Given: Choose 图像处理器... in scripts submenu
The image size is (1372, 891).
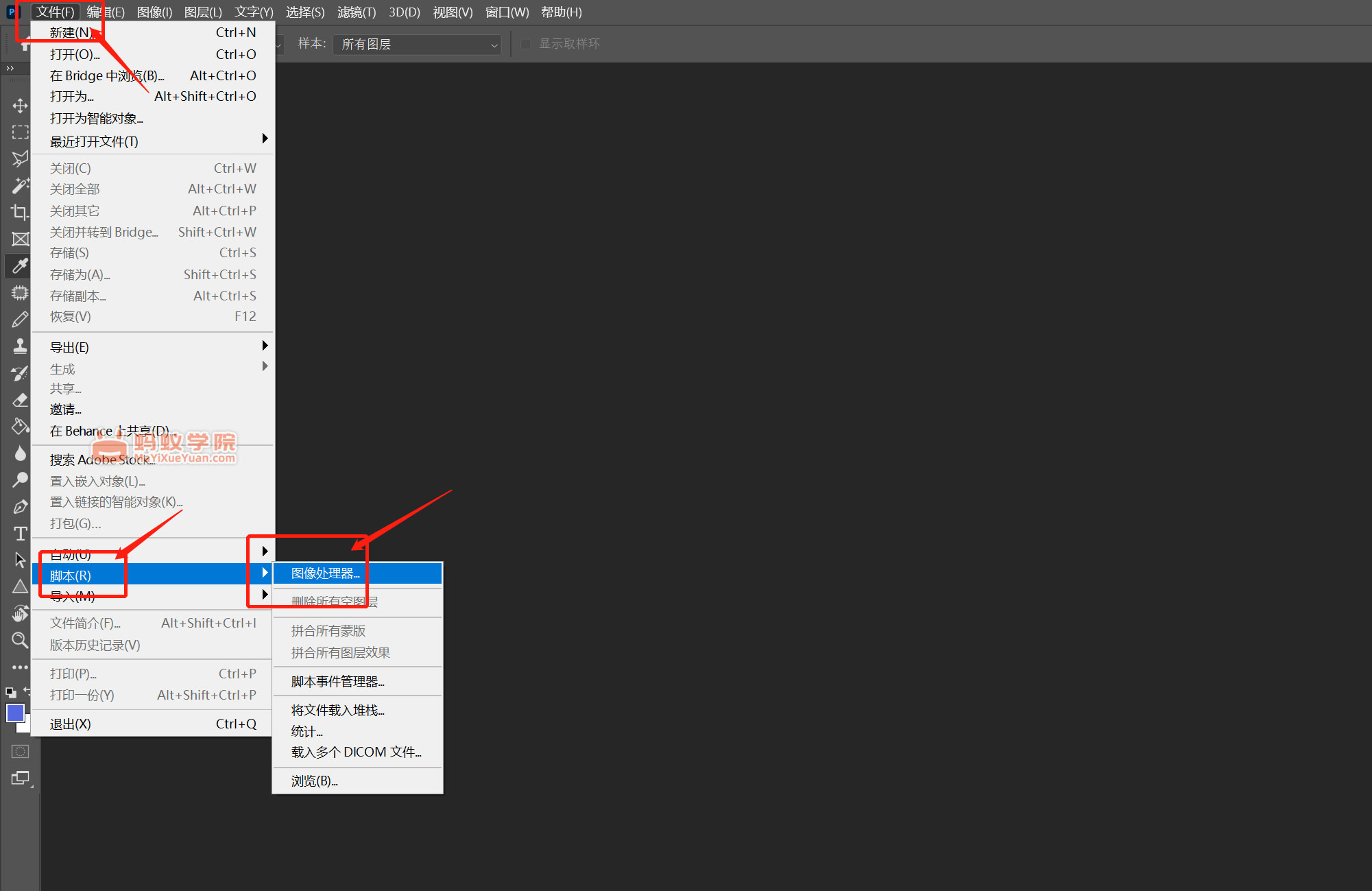Looking at the screenshot, I should click(x=357, y=573).
